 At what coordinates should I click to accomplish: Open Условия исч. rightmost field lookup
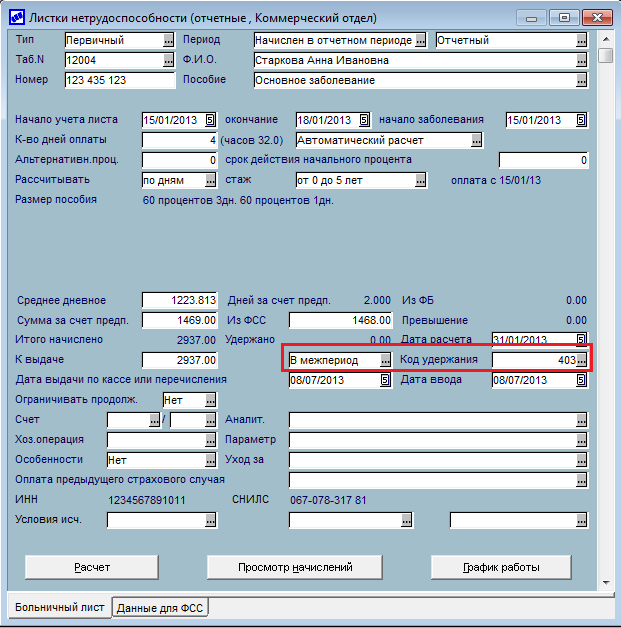581,520
